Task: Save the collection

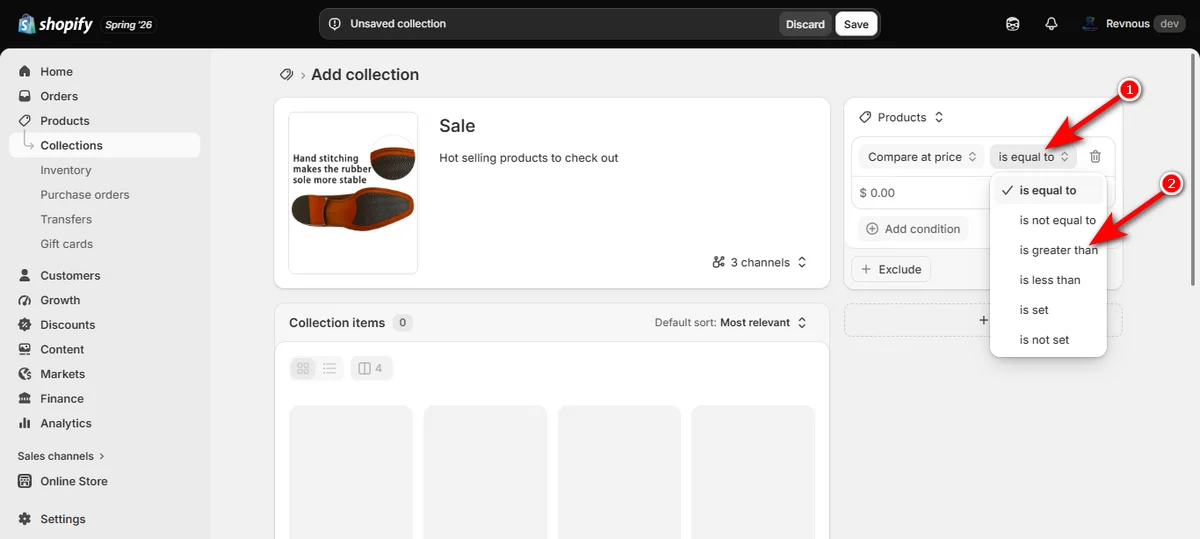Action: tap(856, 24)
